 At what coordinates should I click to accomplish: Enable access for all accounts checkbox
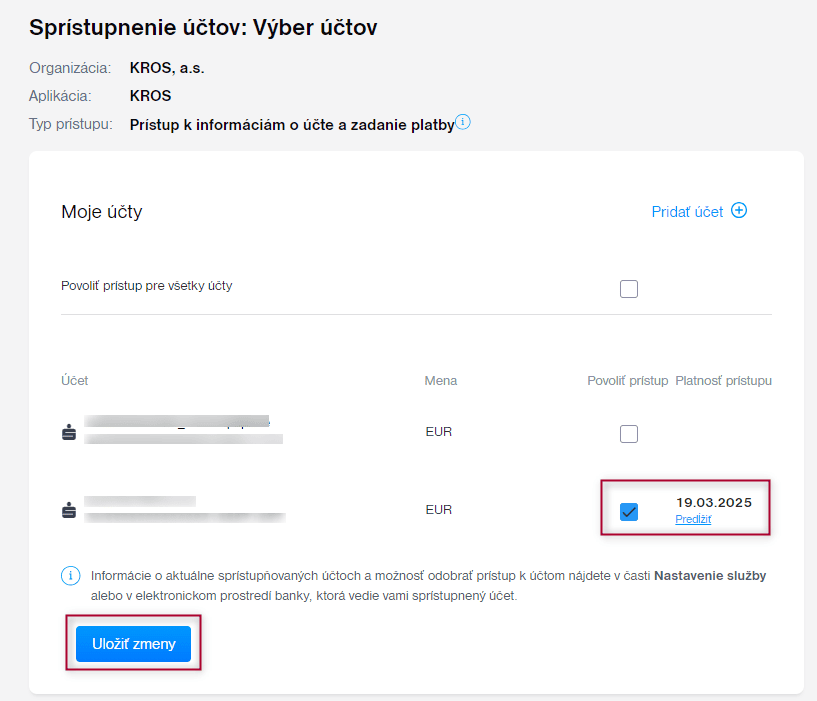coord(628,289)
